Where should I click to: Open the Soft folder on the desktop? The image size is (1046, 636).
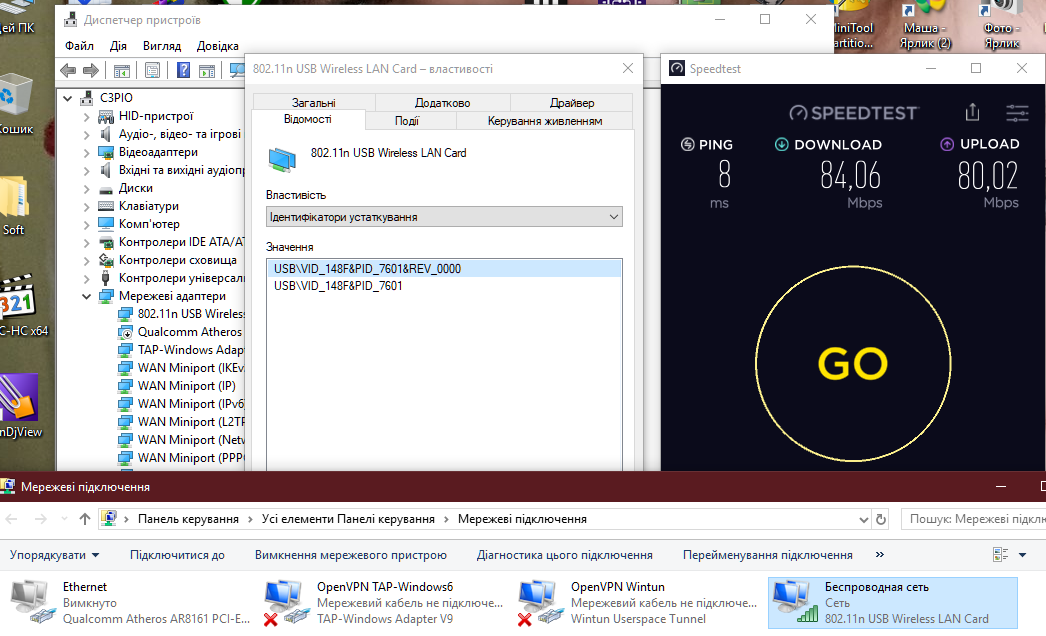(x=13, y=198)
